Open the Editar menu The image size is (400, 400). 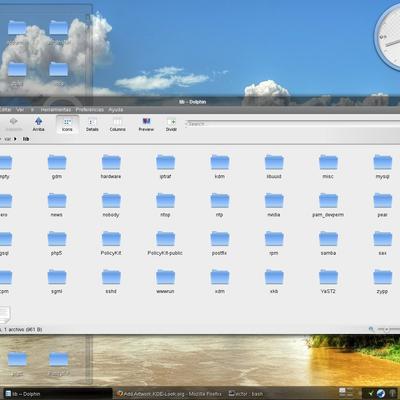click(5, 109)
